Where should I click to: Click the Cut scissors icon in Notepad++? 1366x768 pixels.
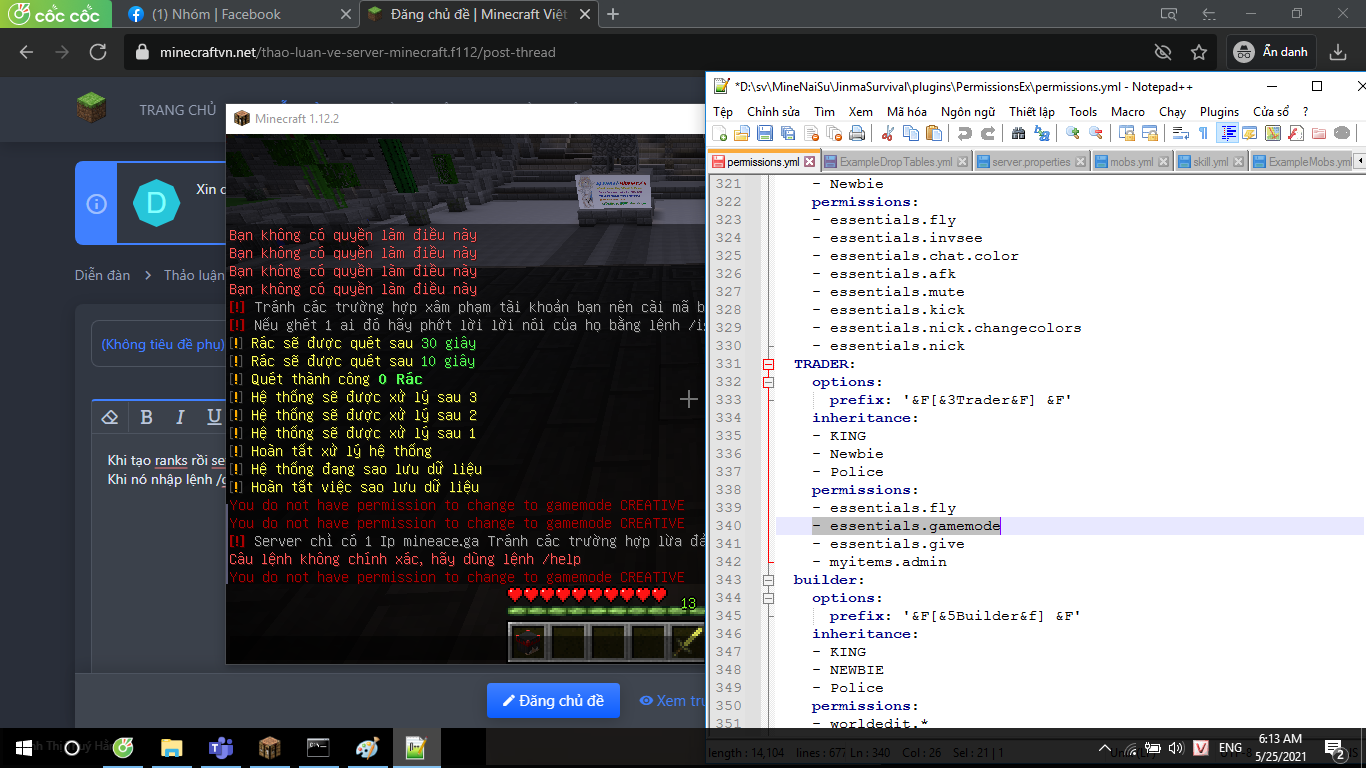point(886,133)
